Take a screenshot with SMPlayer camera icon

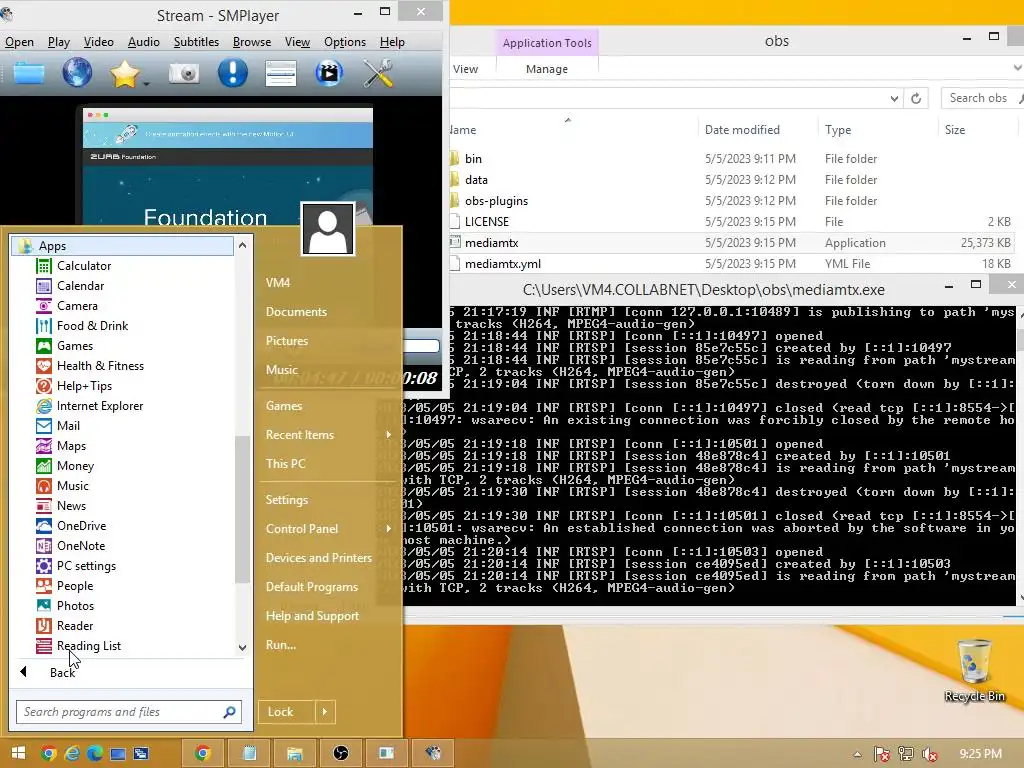184,73
